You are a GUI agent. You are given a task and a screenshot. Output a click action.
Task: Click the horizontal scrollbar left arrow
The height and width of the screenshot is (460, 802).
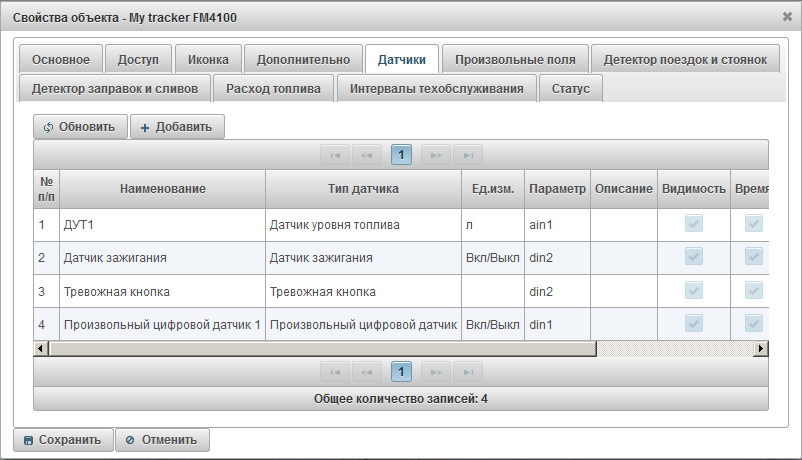pyautogui.click(x=41, y=348)
